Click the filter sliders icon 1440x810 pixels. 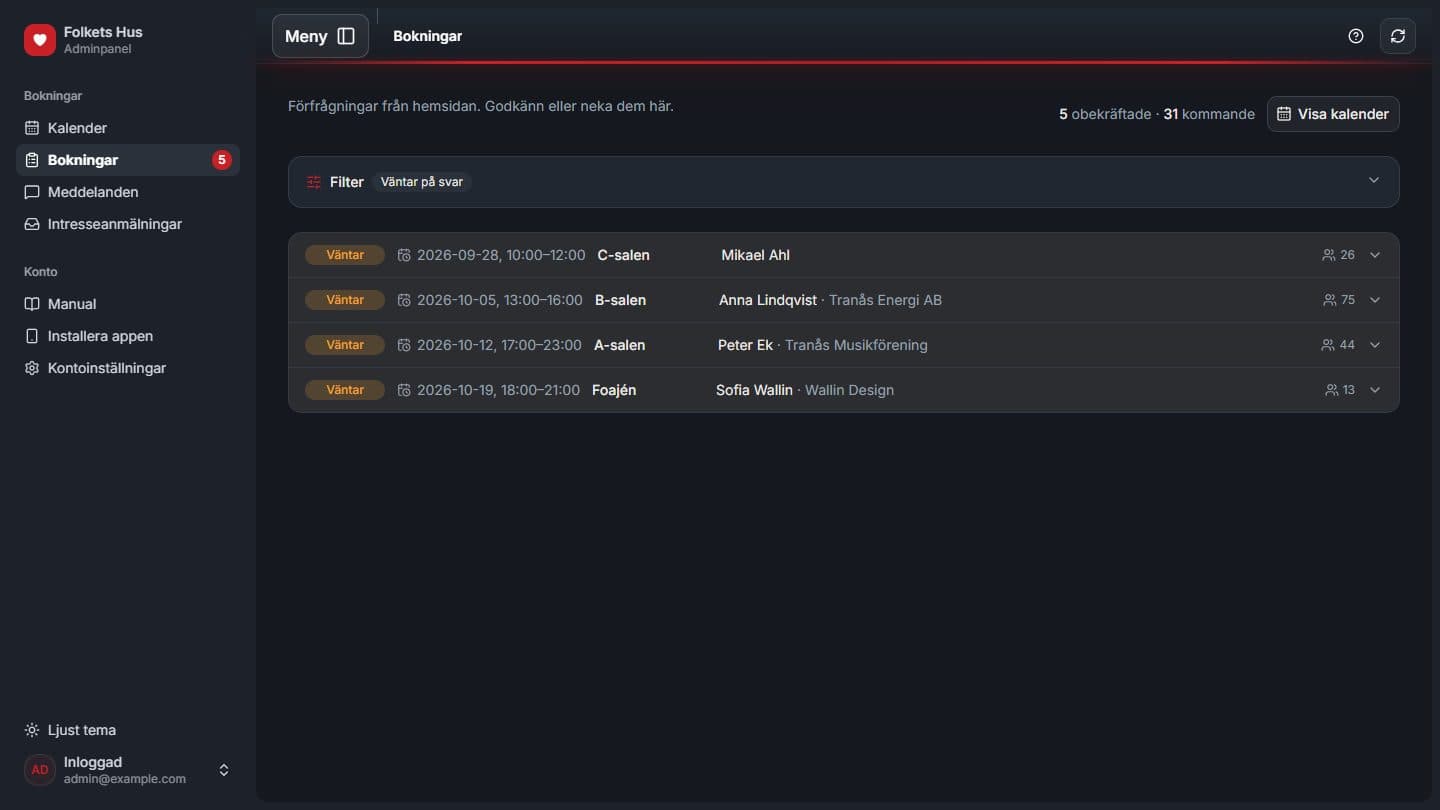[314, 182]
